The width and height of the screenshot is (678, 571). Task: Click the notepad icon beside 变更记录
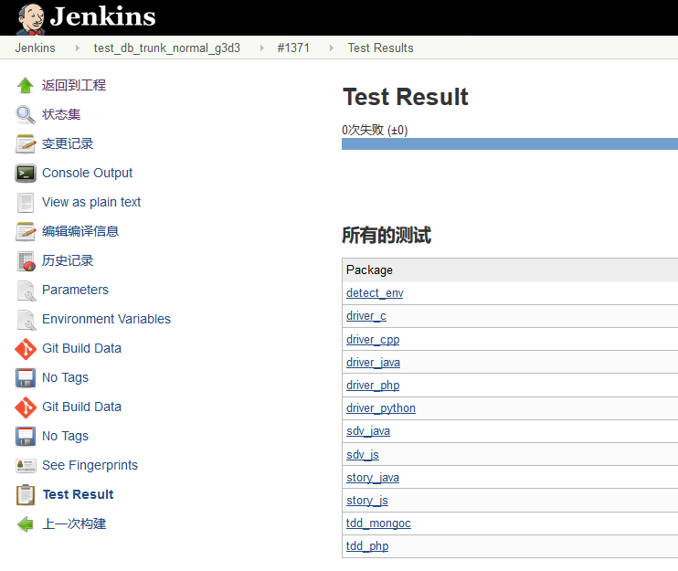coord(26,144)
